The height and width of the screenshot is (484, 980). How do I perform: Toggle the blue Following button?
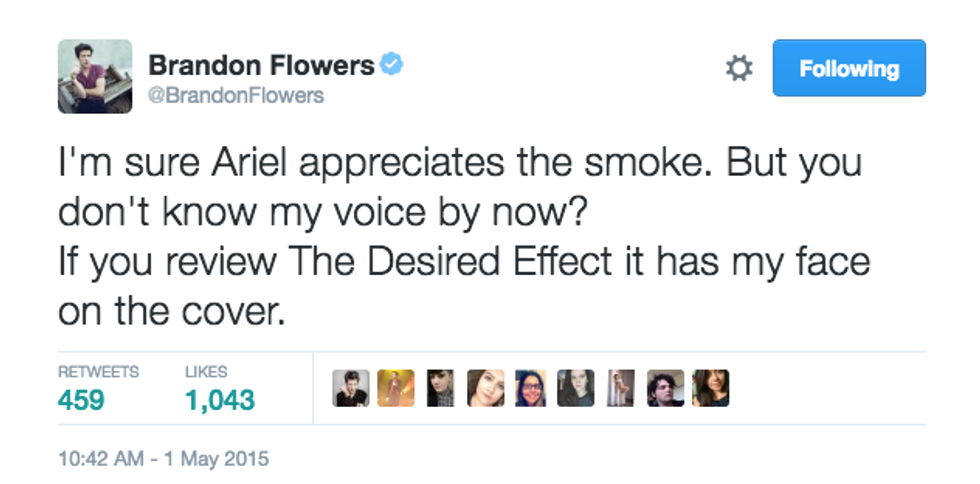point(849,69)
